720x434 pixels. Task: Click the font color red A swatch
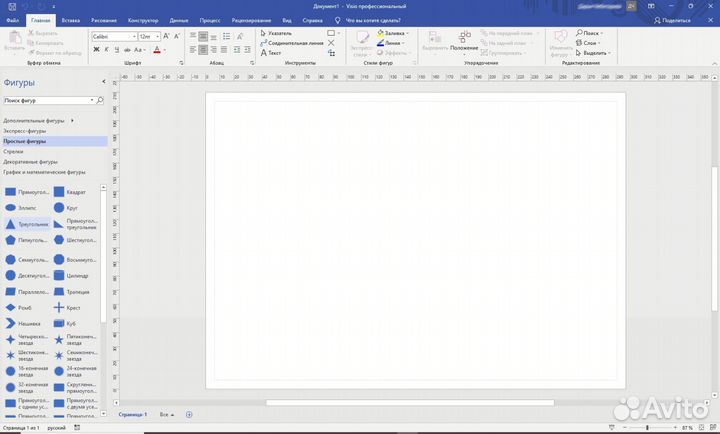point(157,50)
